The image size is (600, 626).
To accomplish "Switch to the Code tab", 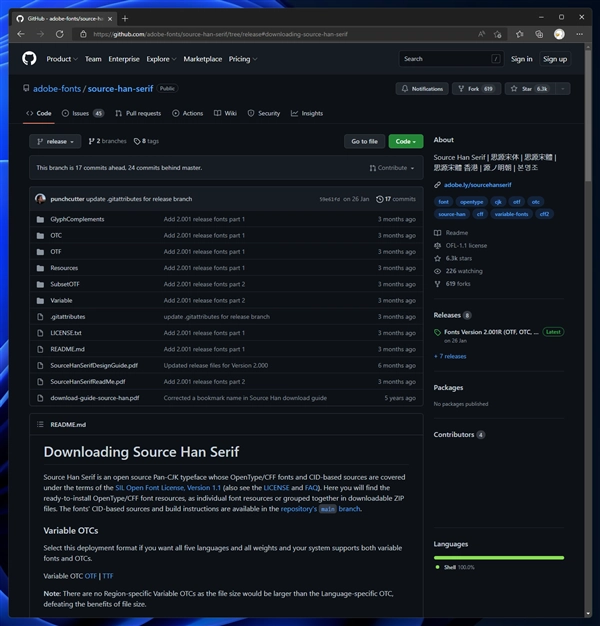I will click(x=39, y=113).
